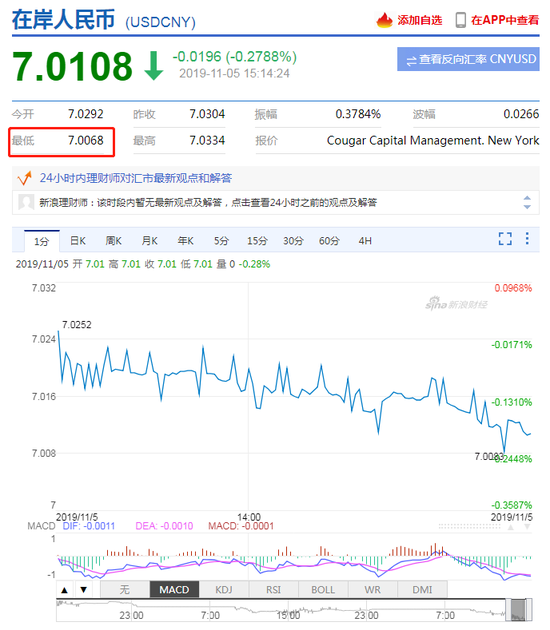Click the flame icon beside 添加自选
Image resolution: width=550 pixels, height=630 pixels.
point(384,20)
